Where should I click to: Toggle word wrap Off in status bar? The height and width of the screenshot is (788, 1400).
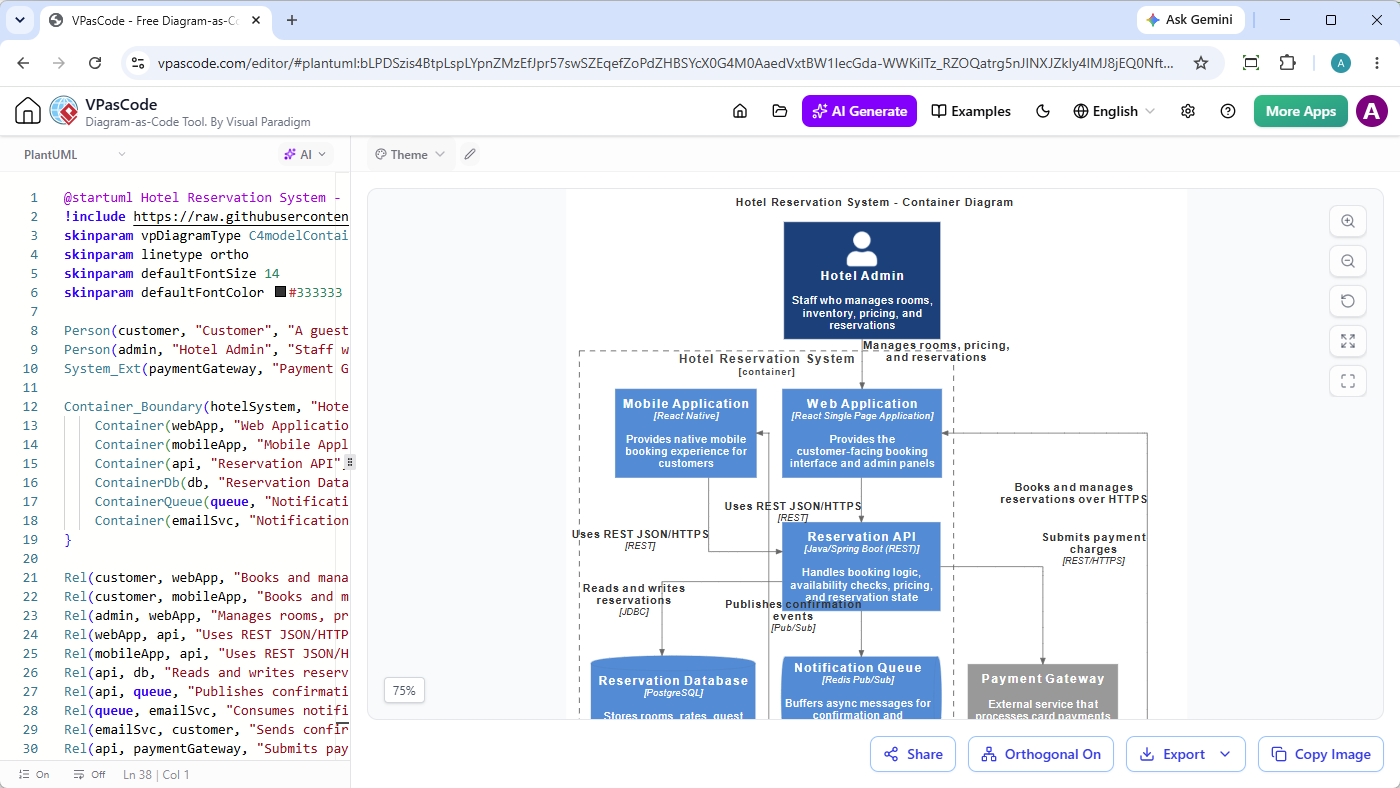[x=90, y=775]
